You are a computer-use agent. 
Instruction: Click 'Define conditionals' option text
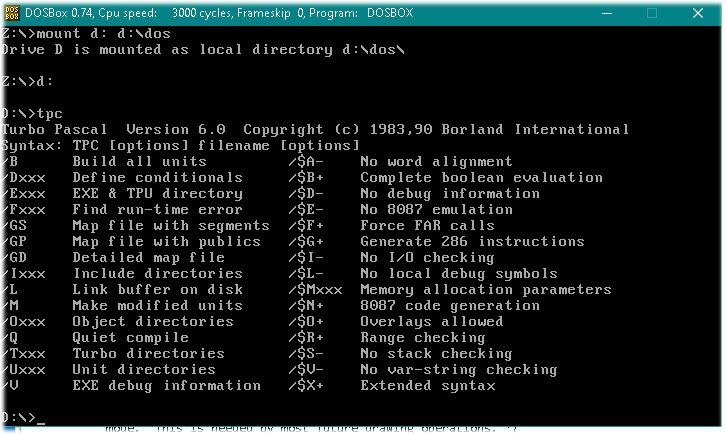[x=157, y=177]
